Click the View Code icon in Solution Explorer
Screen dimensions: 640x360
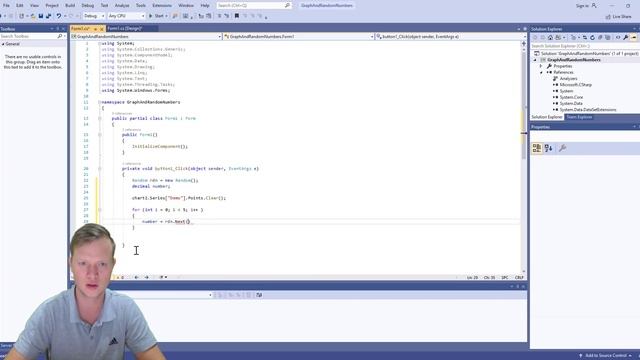coord(618,38)
